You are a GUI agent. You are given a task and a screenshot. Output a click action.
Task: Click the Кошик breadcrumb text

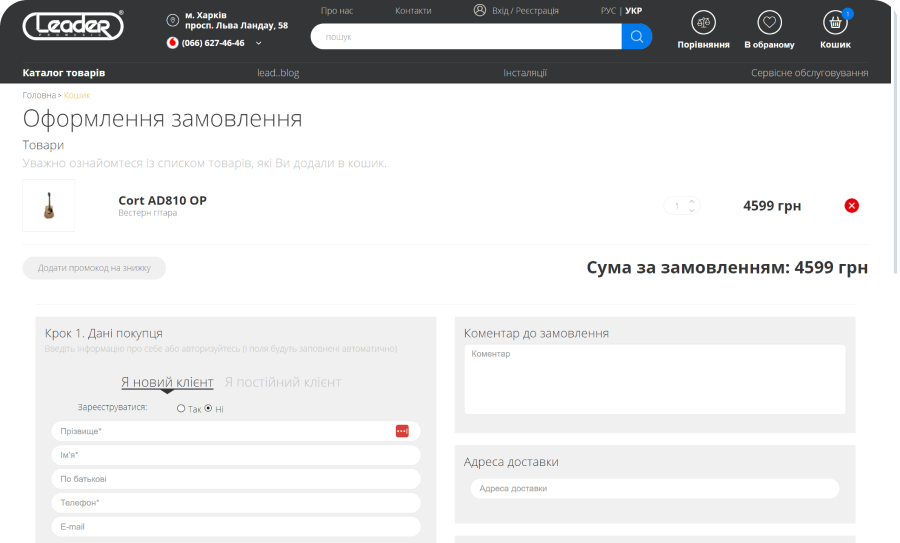77,95
